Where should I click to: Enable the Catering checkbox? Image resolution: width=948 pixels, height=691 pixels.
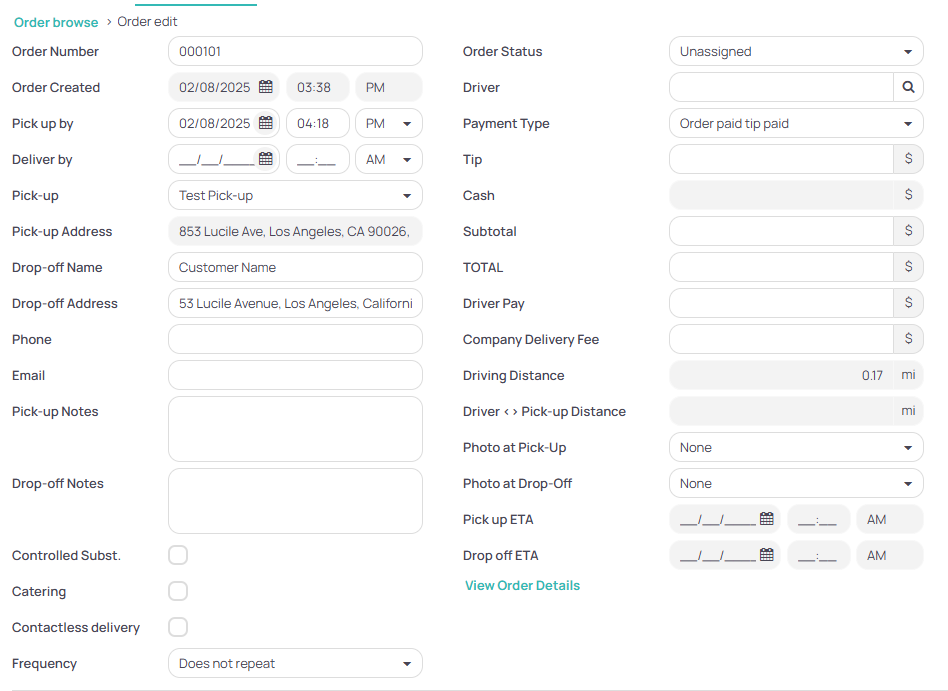178,591
